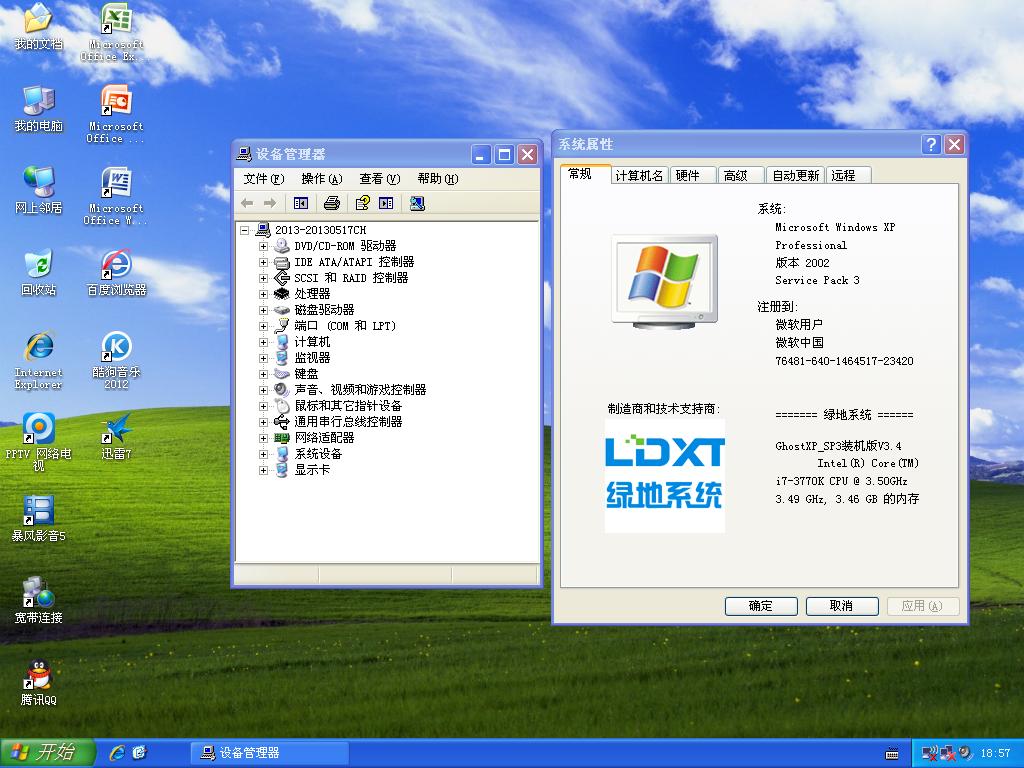Expand the DVD/CD-ROM 驱动器 node
Image resolution: width=1024 pixels, height=768 pixels.
(263, 246)
